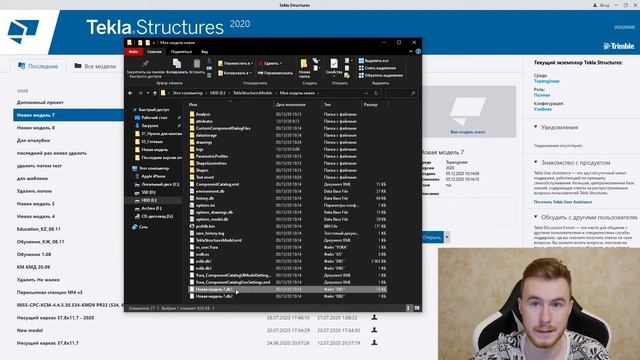Open Properties (Свойства) ribbon icon
640x360 pixels.
tap(334, 64)
